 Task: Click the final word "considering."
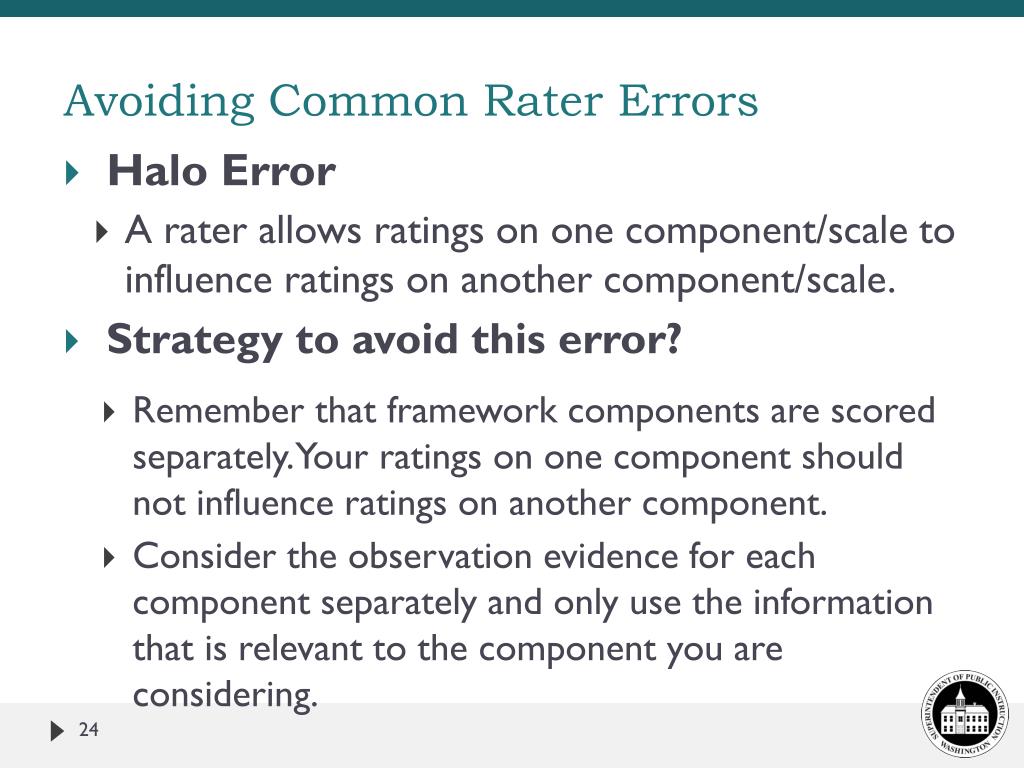225,695
